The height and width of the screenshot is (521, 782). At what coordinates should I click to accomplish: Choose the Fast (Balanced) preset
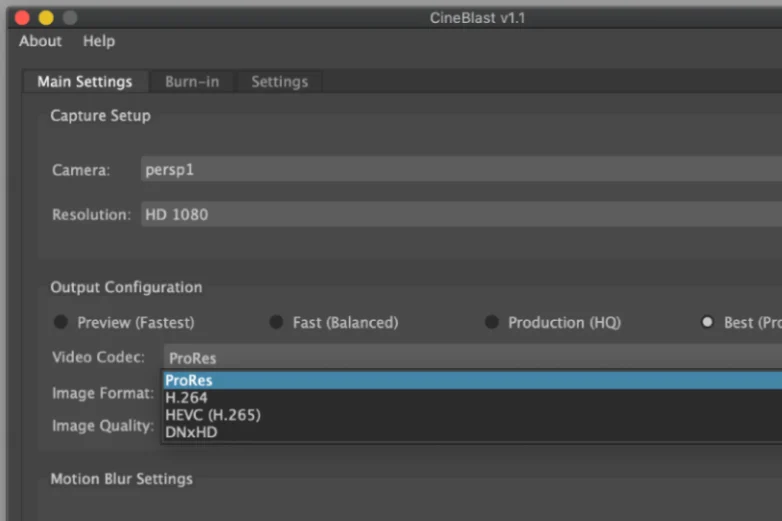pyautogui.click(x=277, y=323)
